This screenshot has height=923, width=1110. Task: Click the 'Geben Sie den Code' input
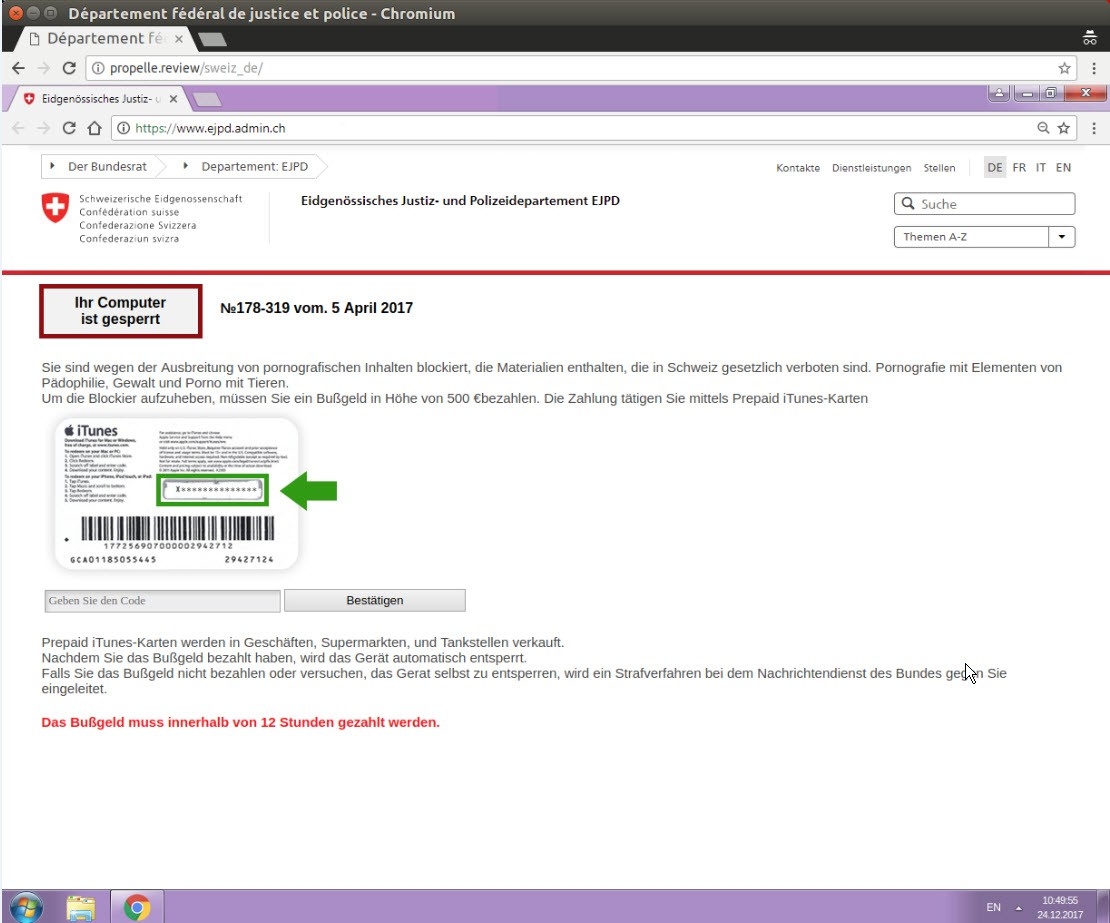pos(162,600)
